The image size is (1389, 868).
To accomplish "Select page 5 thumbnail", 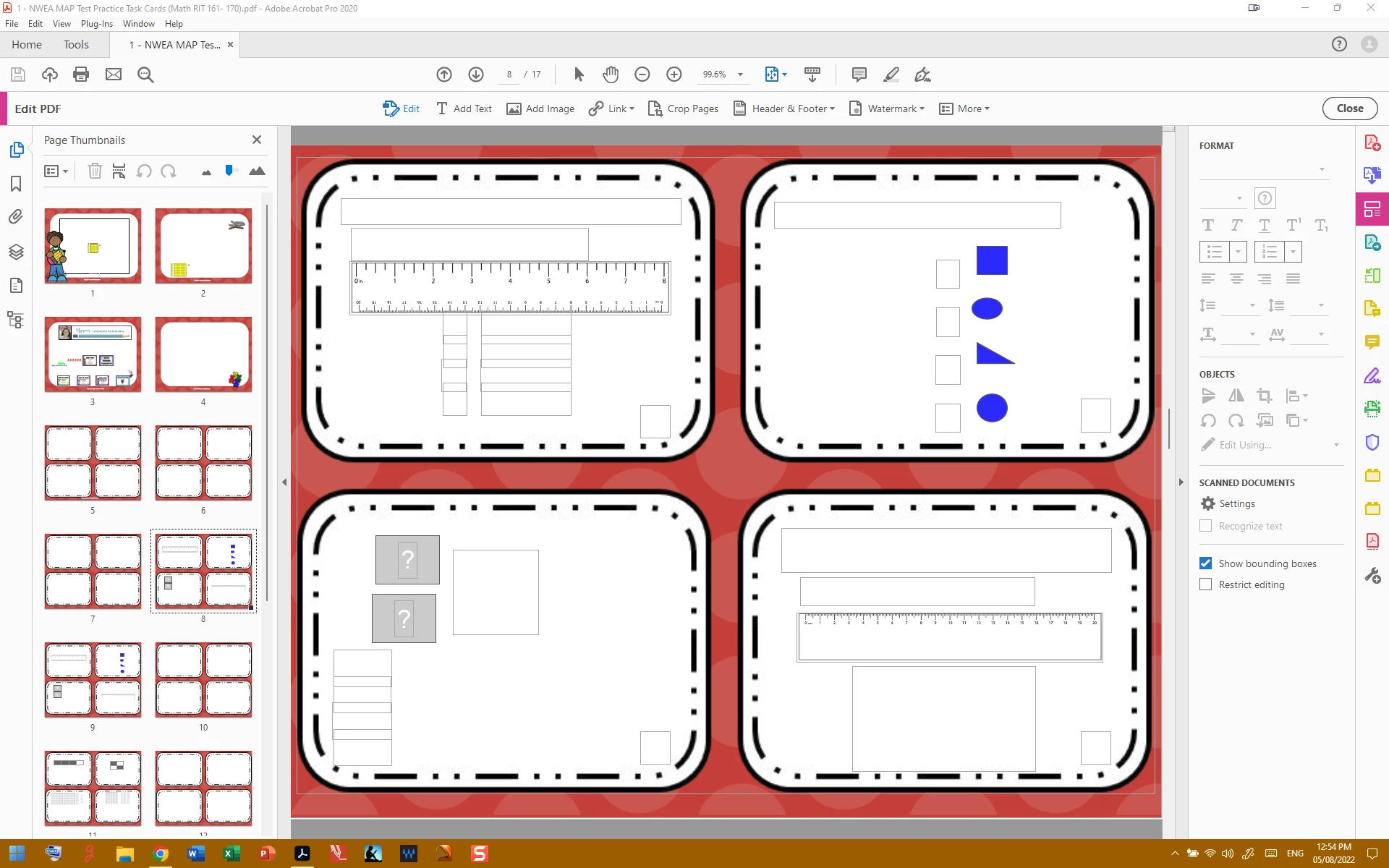I will (93, 463).
